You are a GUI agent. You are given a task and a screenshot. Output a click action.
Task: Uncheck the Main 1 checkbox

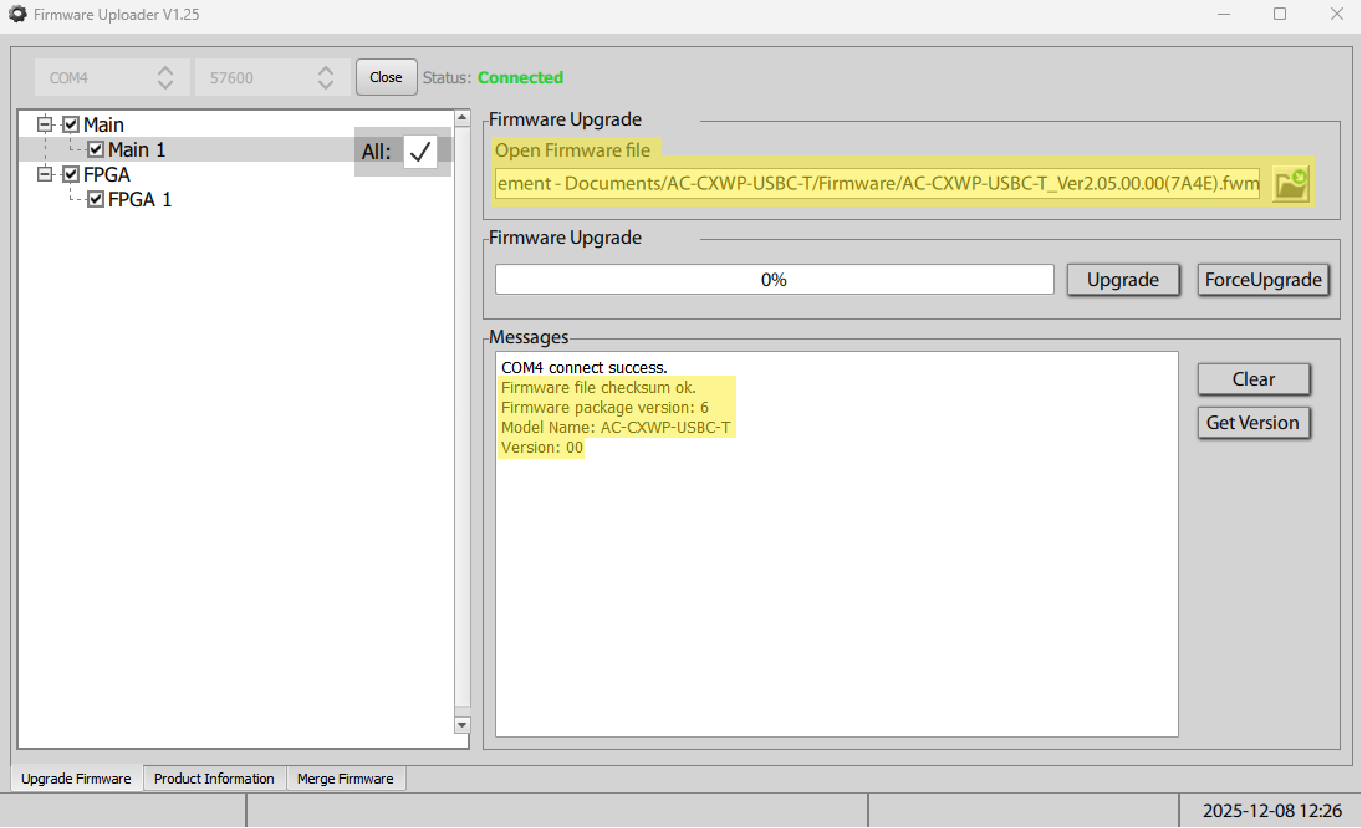(x=96, y=150)
